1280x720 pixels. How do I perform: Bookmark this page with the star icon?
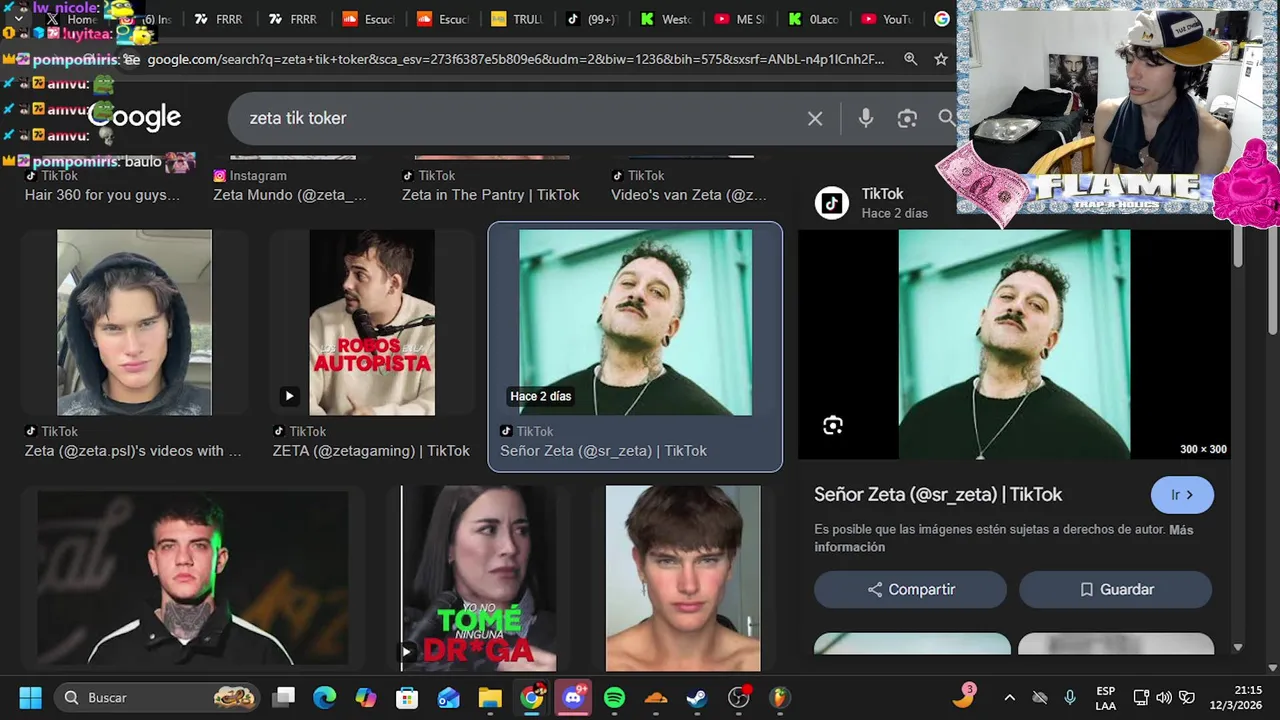(941, 59)
